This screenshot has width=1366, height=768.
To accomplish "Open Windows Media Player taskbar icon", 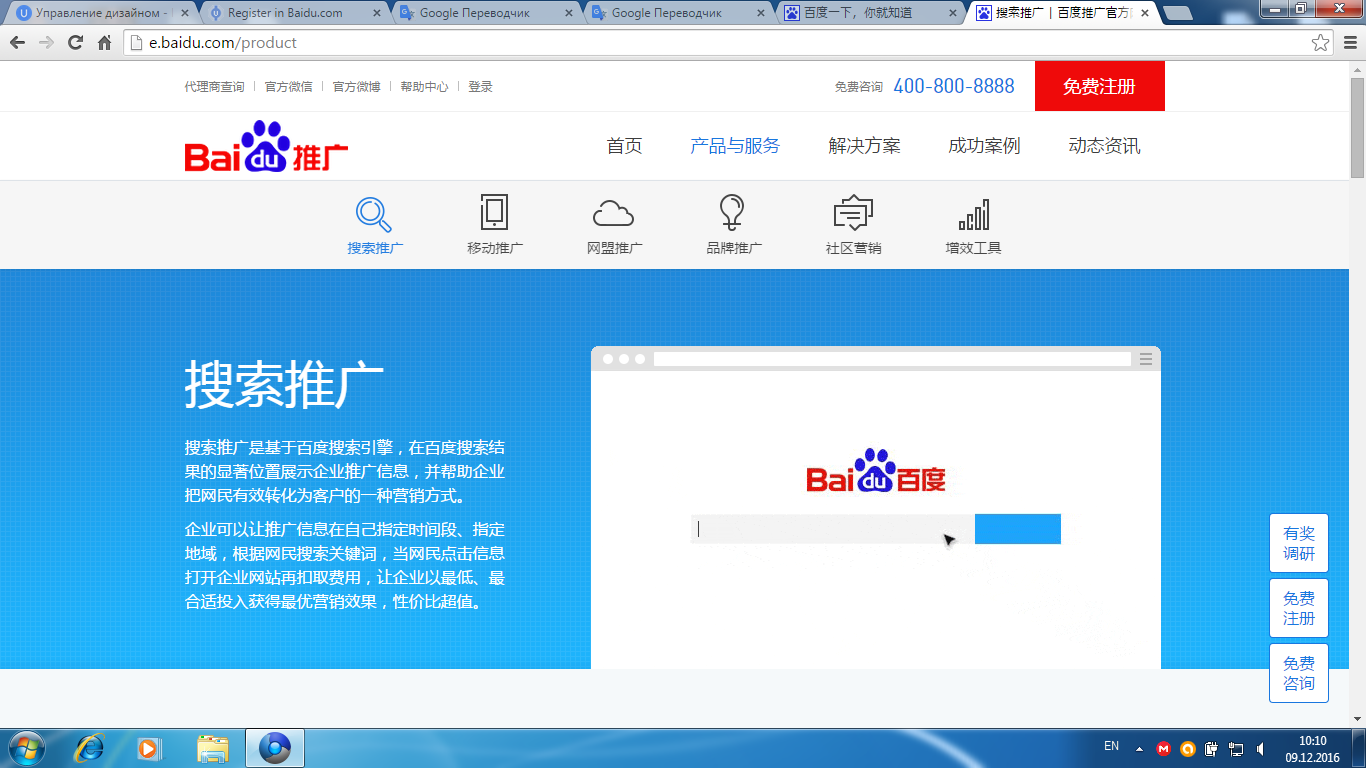I will pos(150,748).
